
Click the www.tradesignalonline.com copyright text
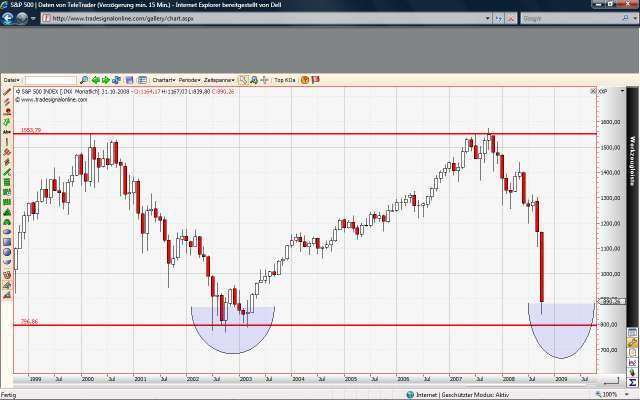pyautogui.click(x=51, y=100)
